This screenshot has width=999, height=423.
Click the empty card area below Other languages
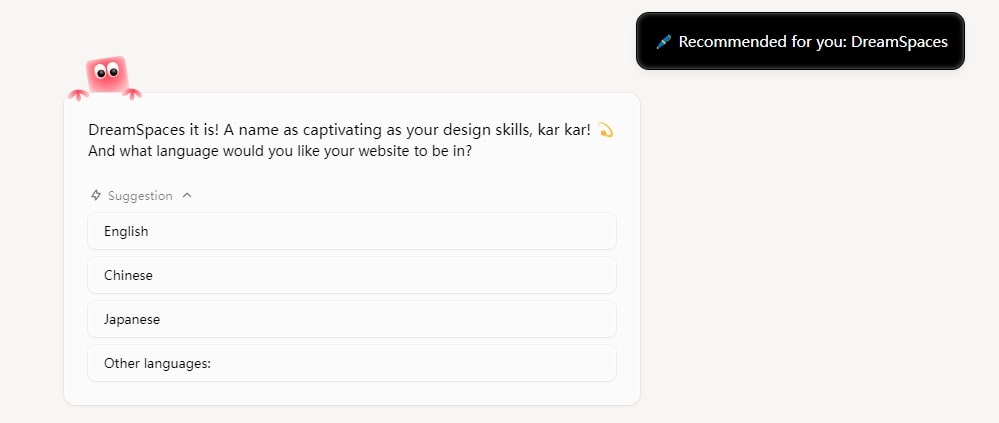351,393
